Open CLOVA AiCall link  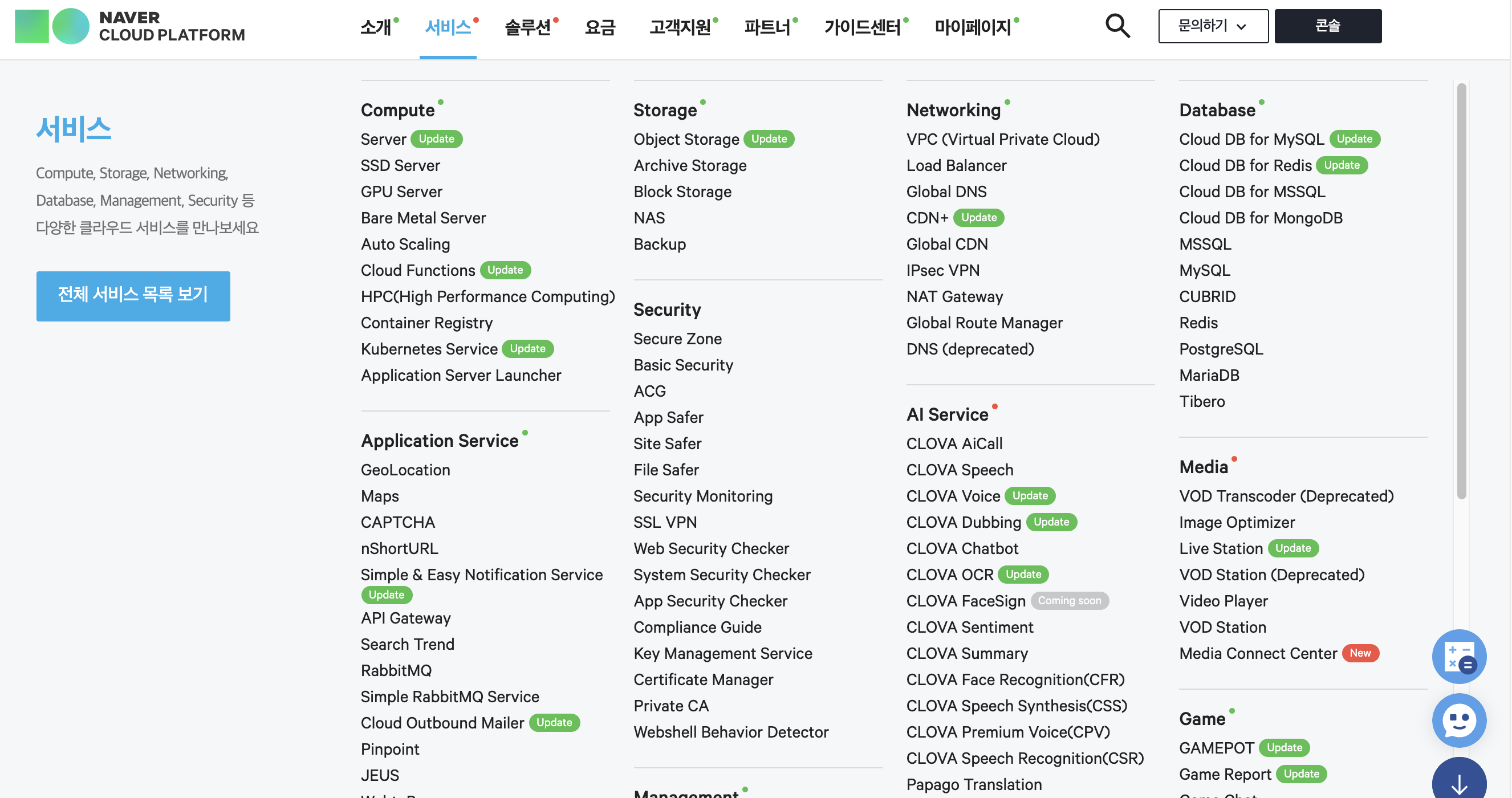coord(954,443)
